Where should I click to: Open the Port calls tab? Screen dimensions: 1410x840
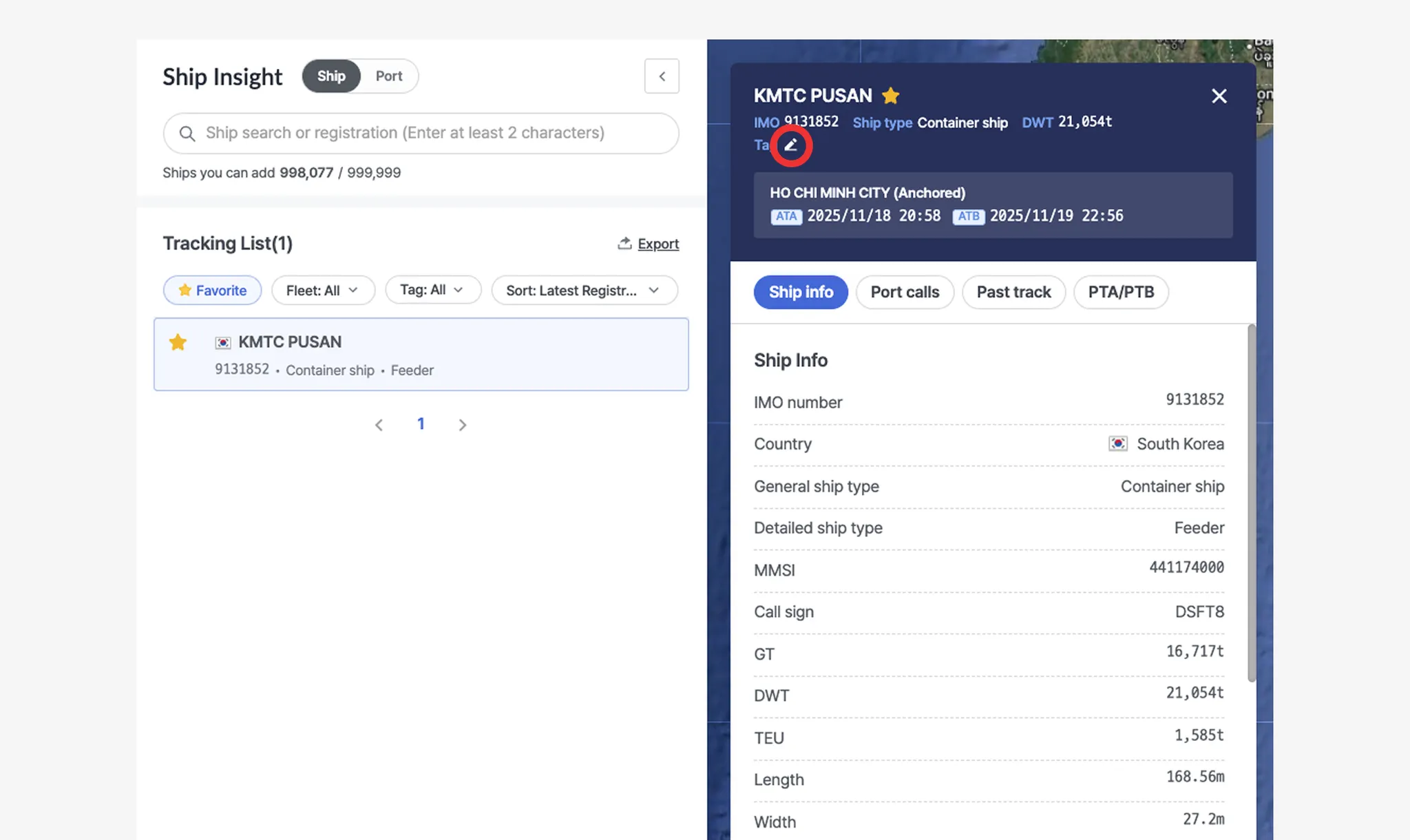904,292
